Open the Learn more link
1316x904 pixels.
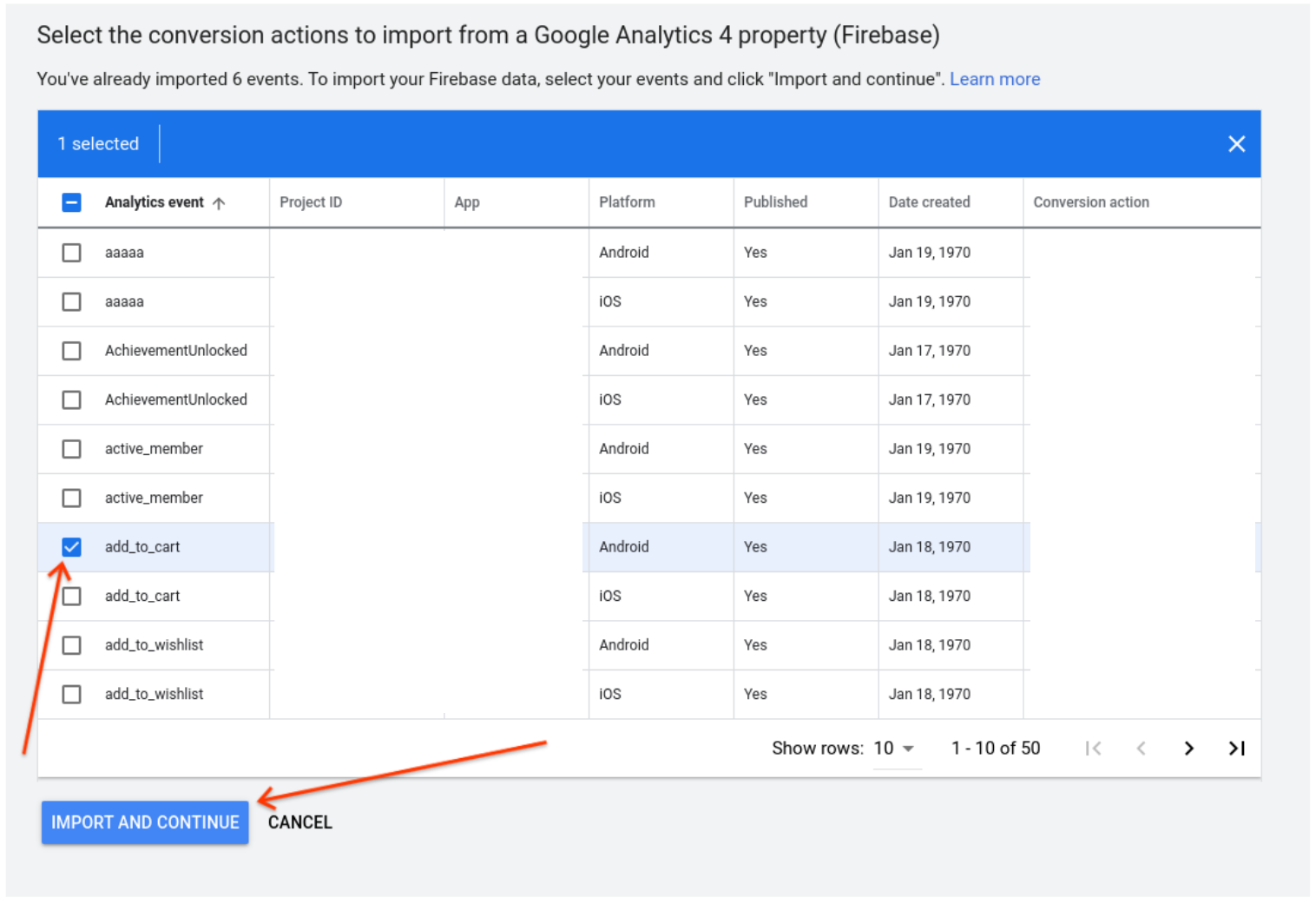coord(994,79)
